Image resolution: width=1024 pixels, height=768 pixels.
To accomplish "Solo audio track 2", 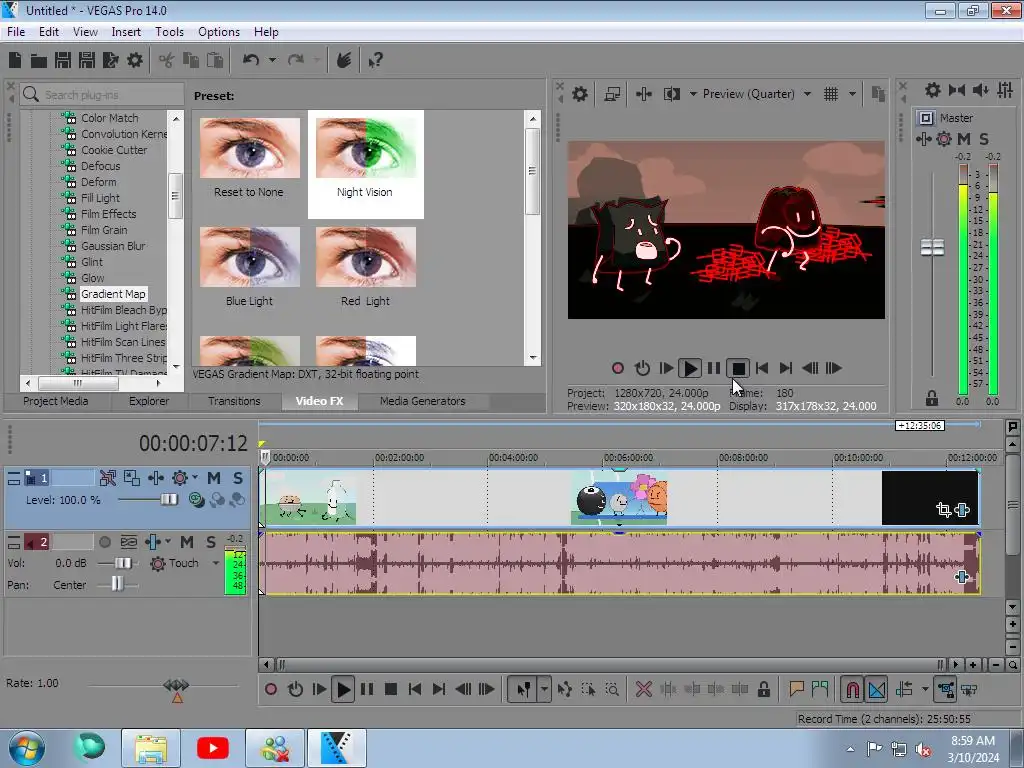I will point(210,541).
